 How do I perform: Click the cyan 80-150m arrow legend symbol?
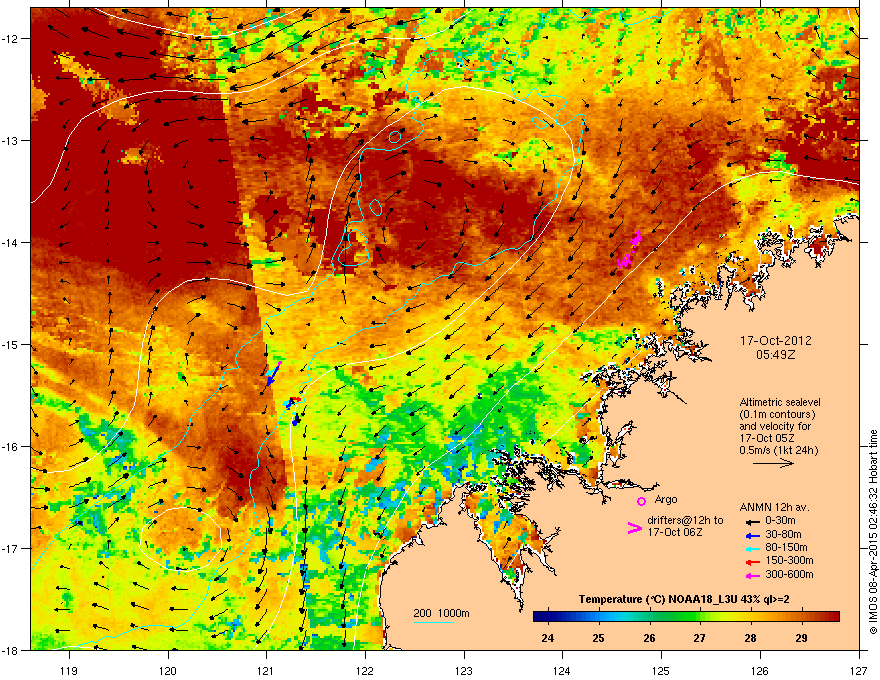751,548
